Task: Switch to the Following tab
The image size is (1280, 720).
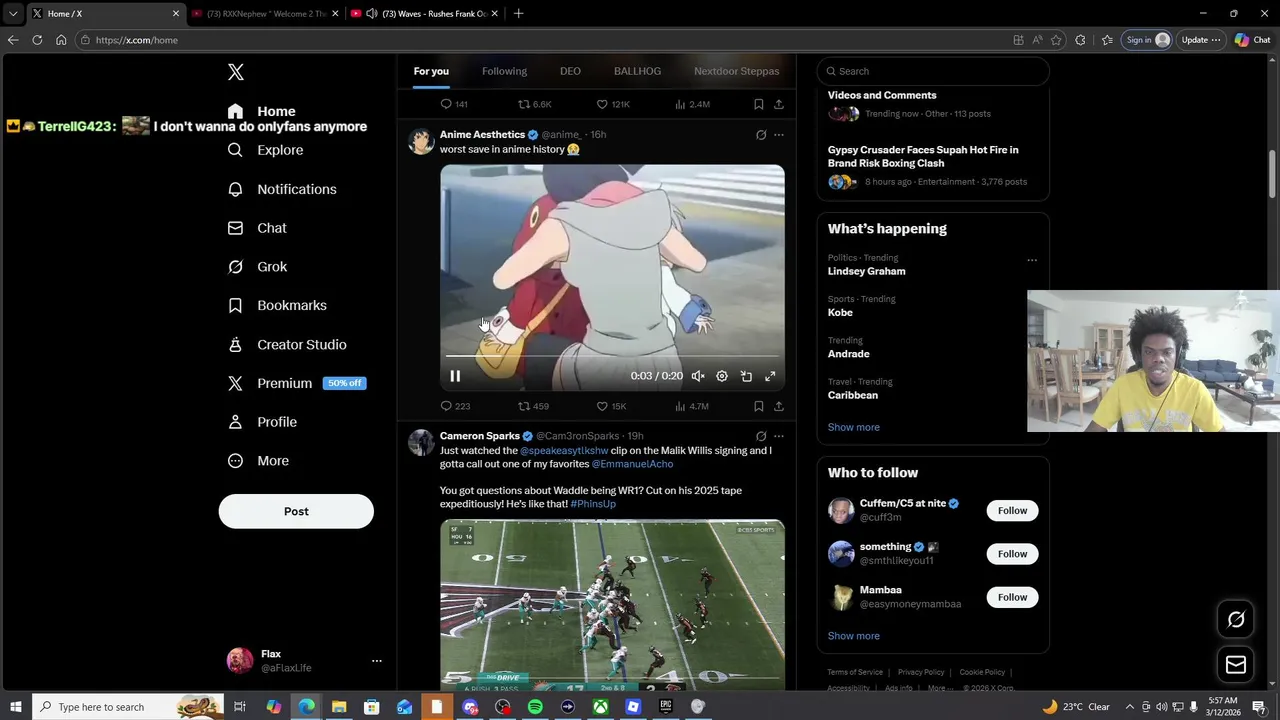Action: [504, 71]
